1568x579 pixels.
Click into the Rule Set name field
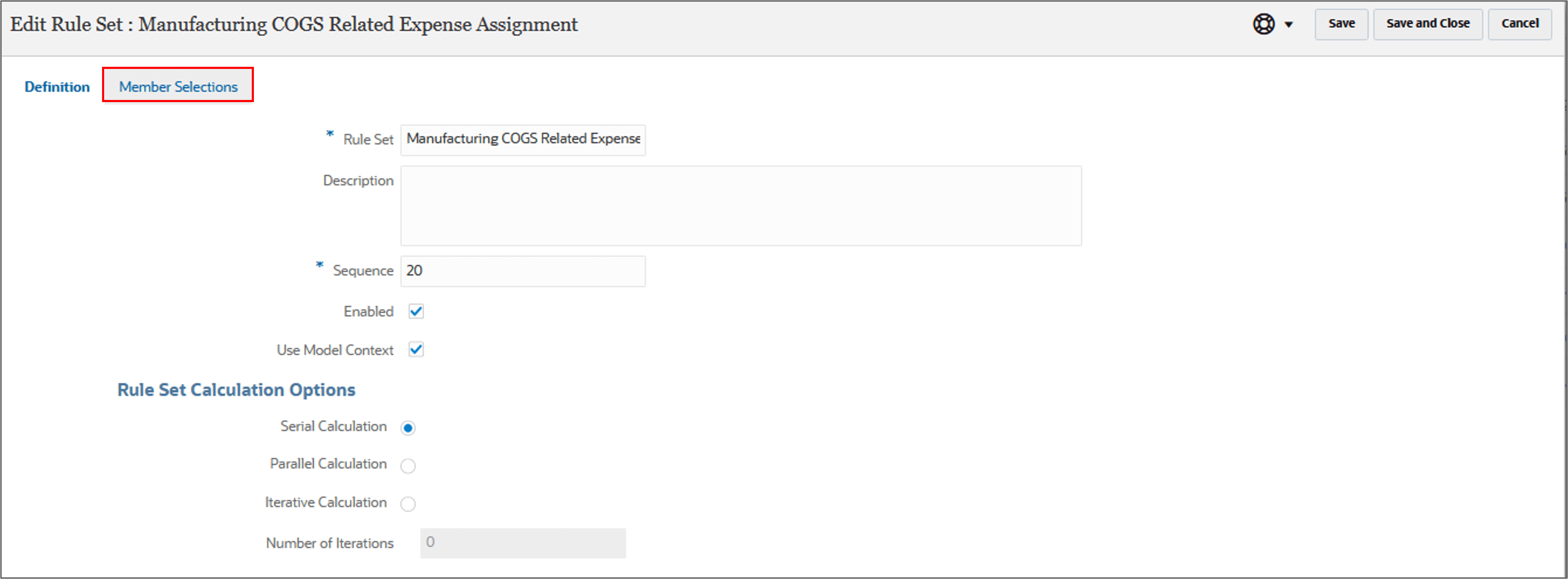click(522, 140)
